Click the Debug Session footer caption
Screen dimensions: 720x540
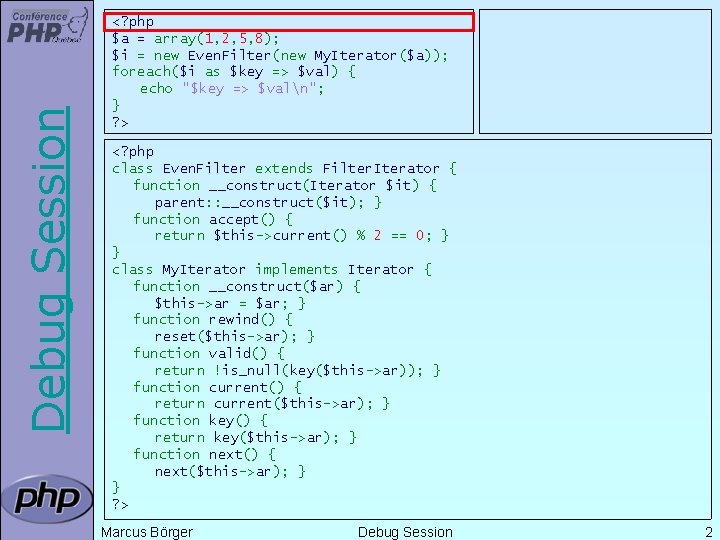point(405,532)
